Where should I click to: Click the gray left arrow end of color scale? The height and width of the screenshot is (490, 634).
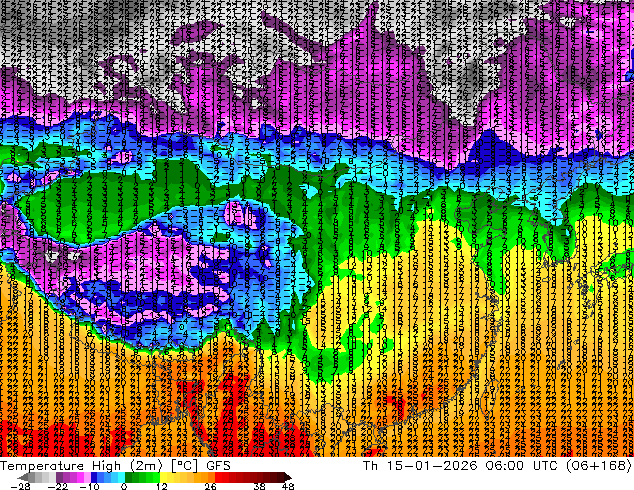[x=23, y=477]
